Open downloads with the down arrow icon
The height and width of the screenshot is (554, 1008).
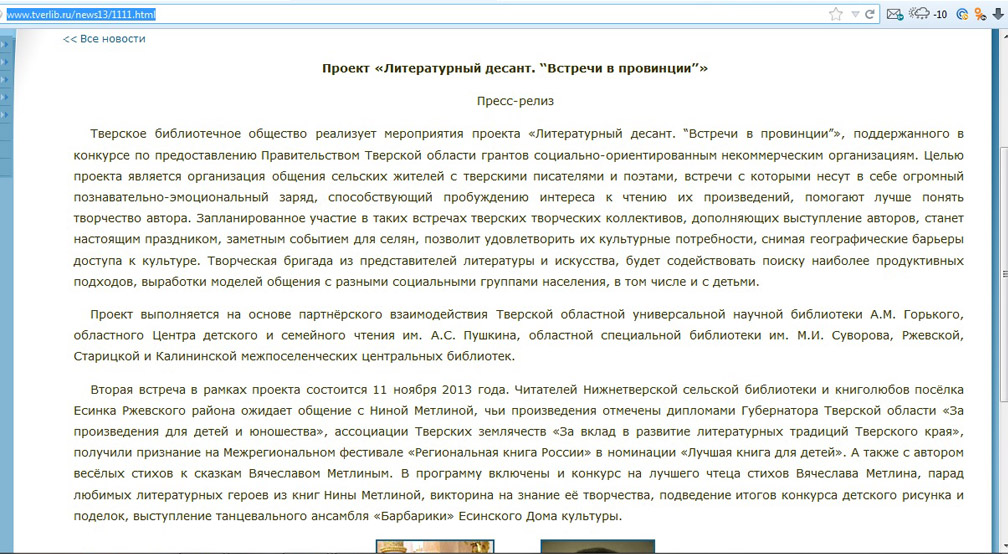coord(998,14)
